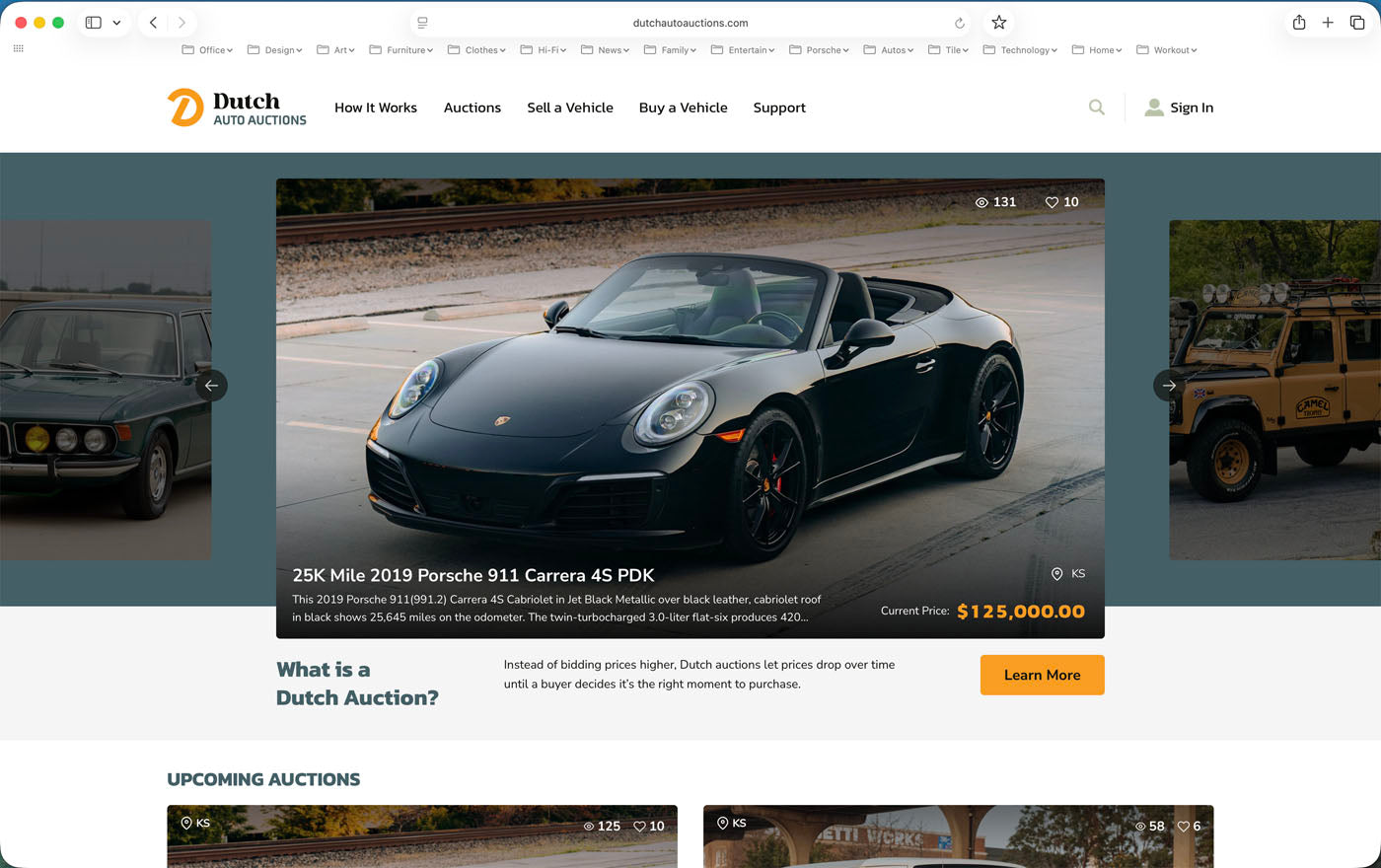Go back with Safari back arrow

click(x=153, y=23)
